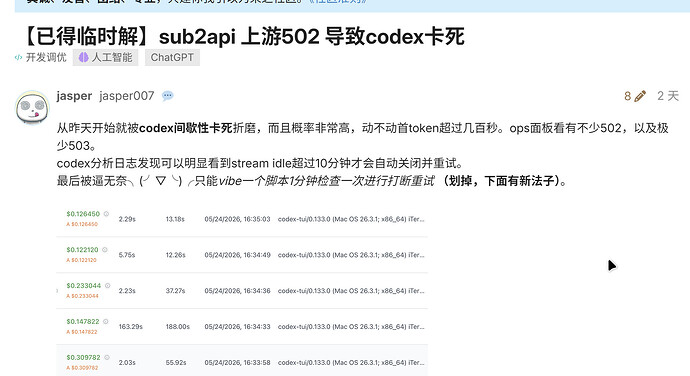Click the 13.18s duration value
Image resolution: width=690 pixels, height=376 pixels.
pos(175,219)
